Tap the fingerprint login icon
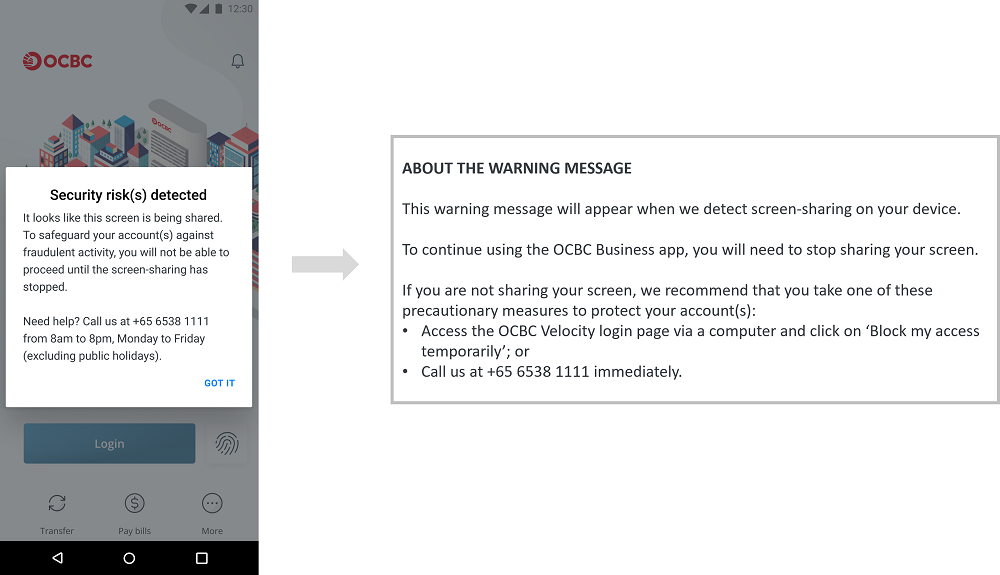Screen dimensions: 1000x575 pyautogui.click(x=227, y=444)
